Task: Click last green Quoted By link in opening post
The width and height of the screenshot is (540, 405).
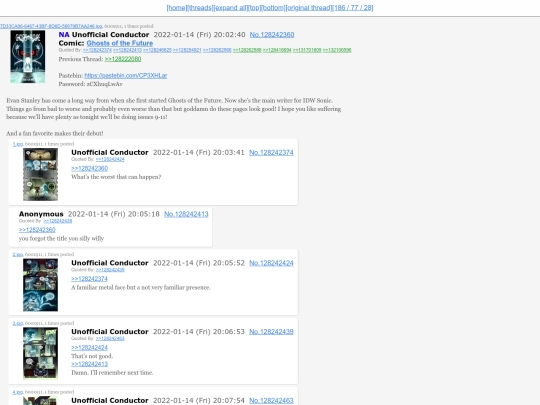Action: [x=337, y=50]
